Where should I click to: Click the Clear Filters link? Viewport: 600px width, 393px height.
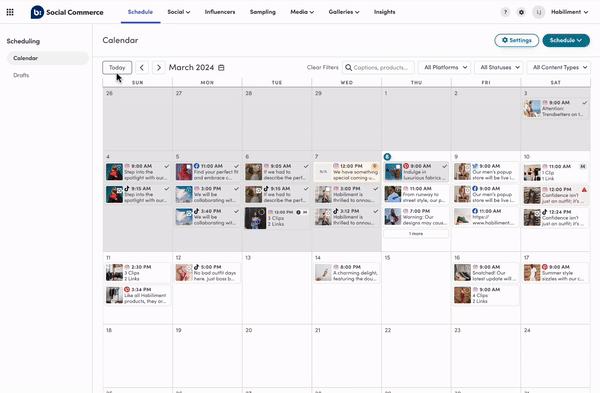point(323,68)
